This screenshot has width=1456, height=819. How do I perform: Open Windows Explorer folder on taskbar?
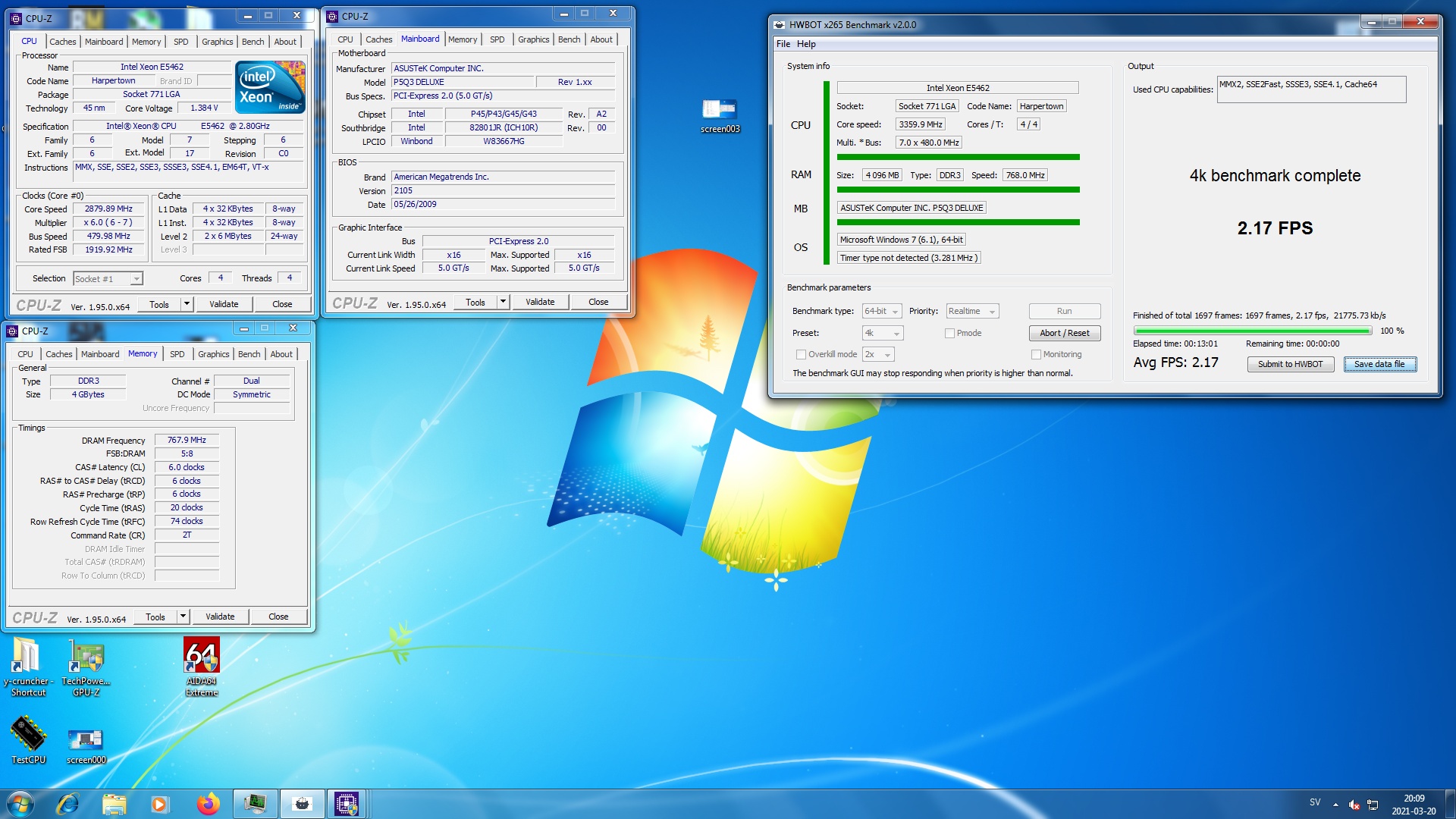tap(114, 803)
